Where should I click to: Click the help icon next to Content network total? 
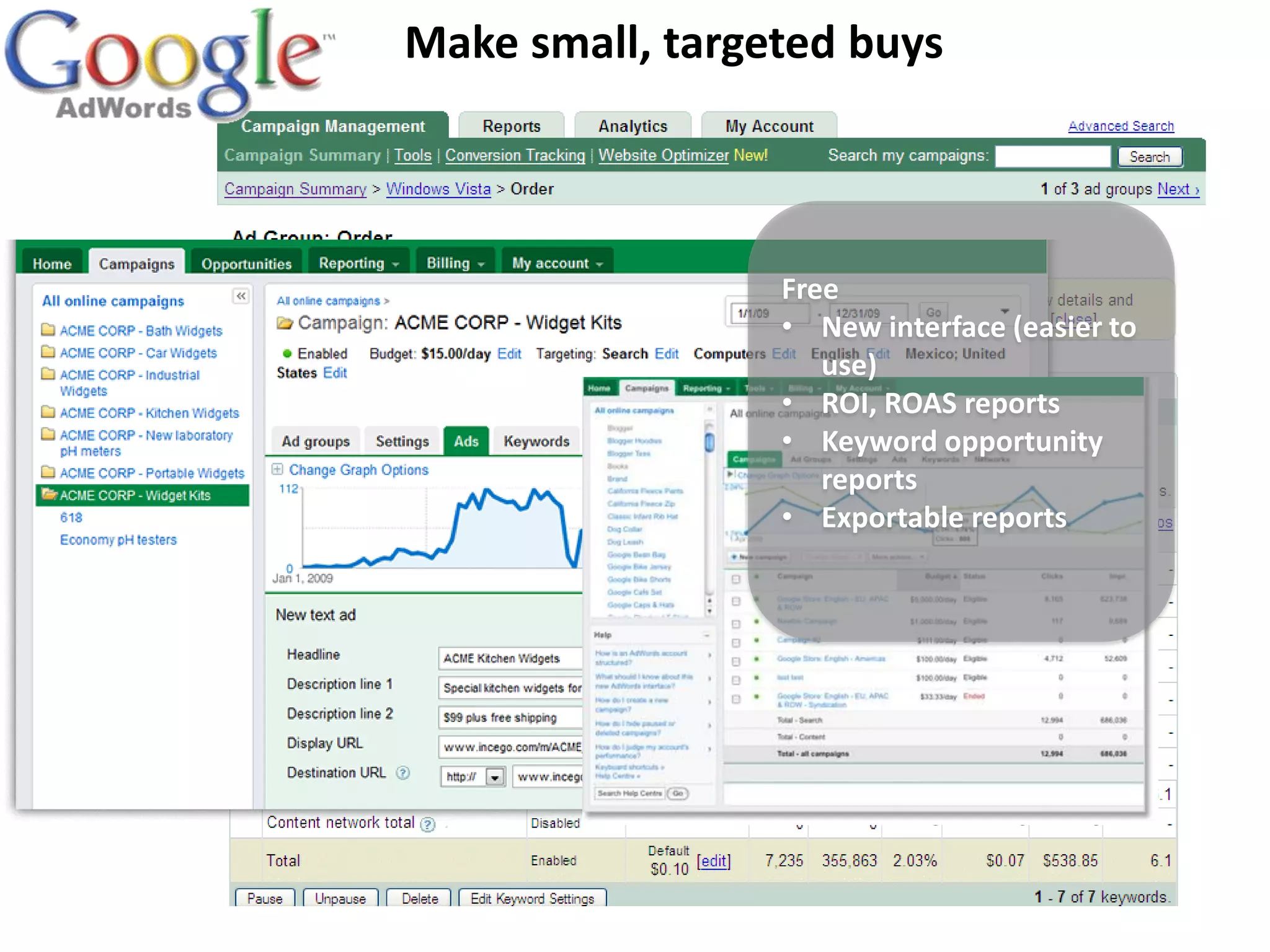[x=428, y=824]
